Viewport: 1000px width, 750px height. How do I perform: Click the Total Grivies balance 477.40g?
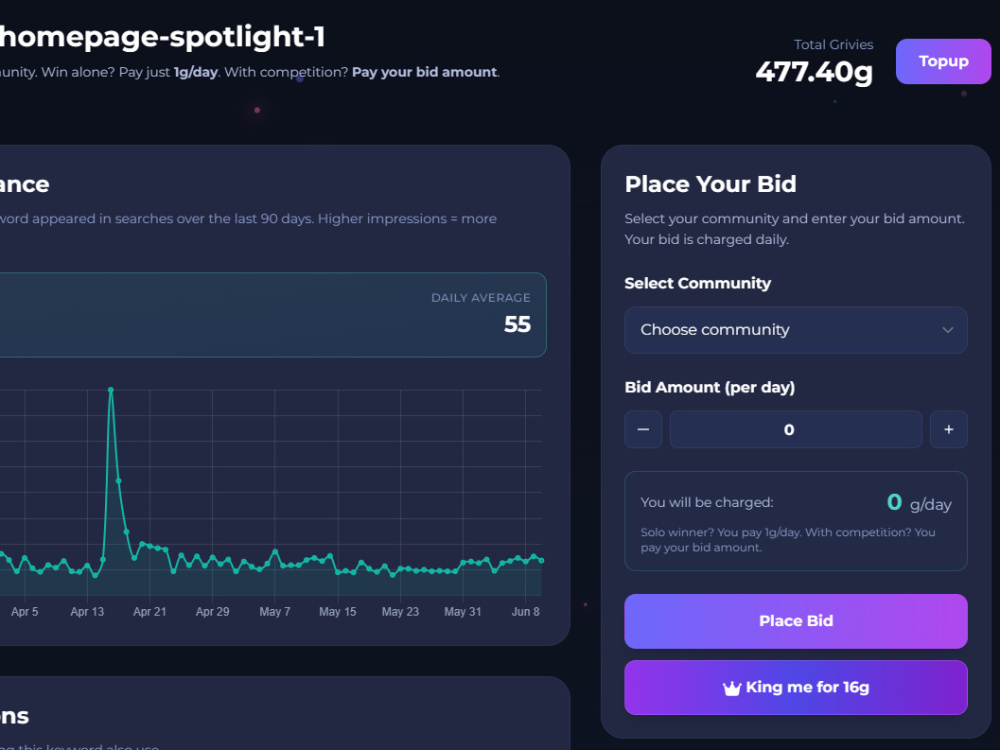(x=814, y=71)
